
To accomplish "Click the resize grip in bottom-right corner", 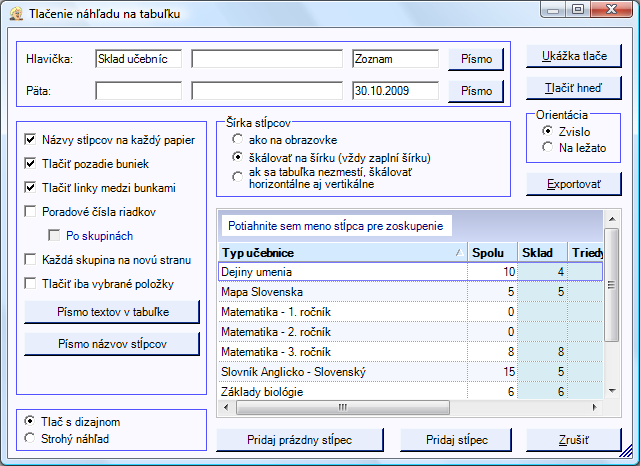I will point(626,451).
